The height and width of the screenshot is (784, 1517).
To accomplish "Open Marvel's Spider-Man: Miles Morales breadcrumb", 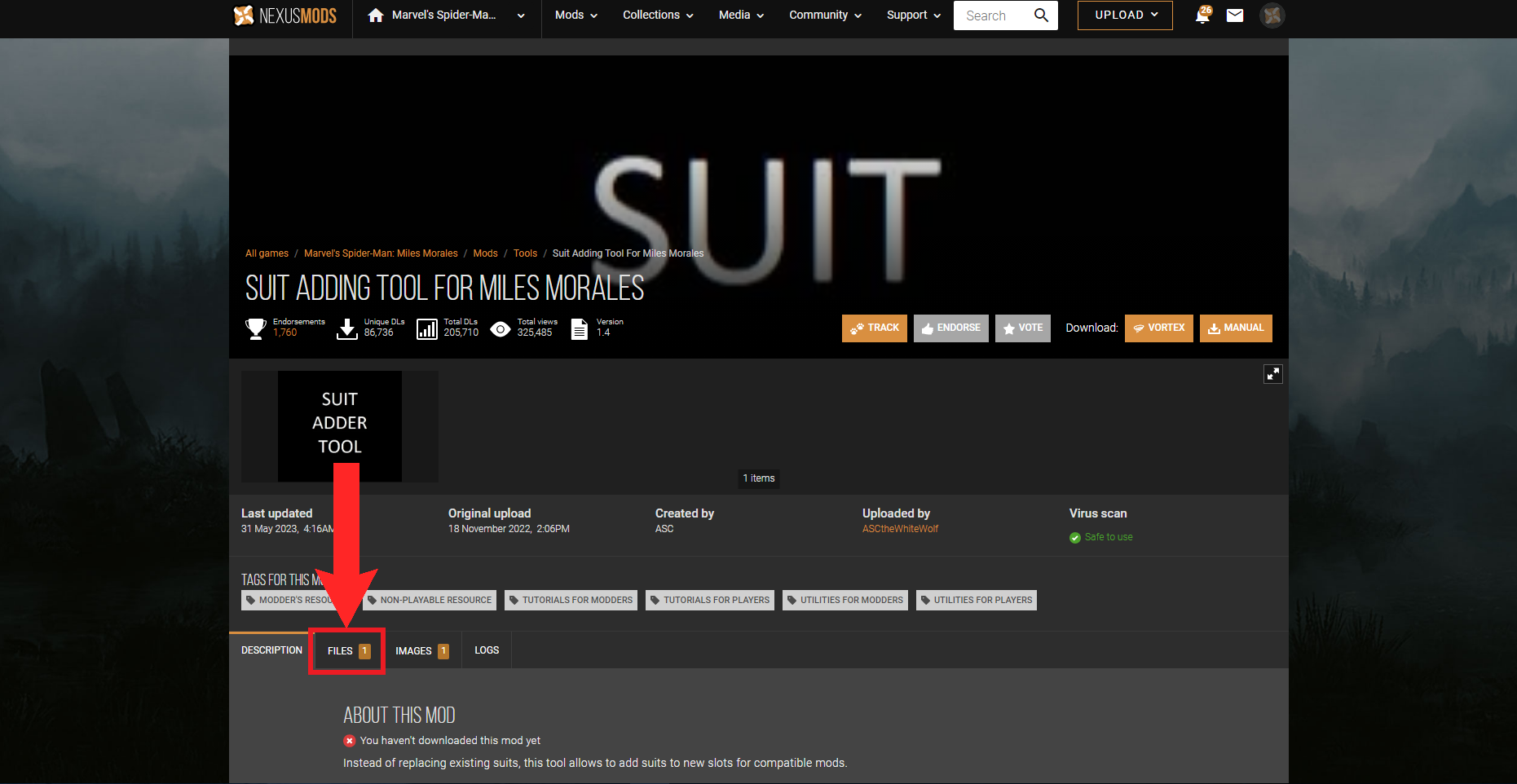I will 381,253.
